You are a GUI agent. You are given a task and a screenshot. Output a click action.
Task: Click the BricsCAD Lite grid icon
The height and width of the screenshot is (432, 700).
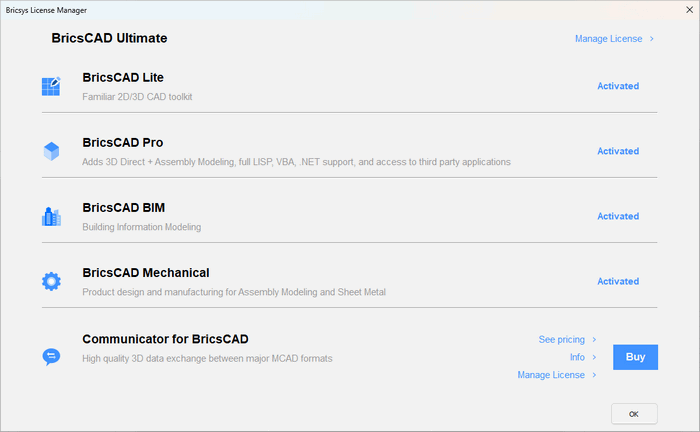coord(51,87)
